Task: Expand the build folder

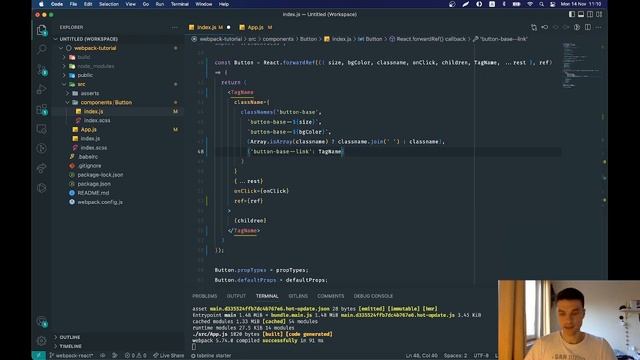Action: point(83,57)
